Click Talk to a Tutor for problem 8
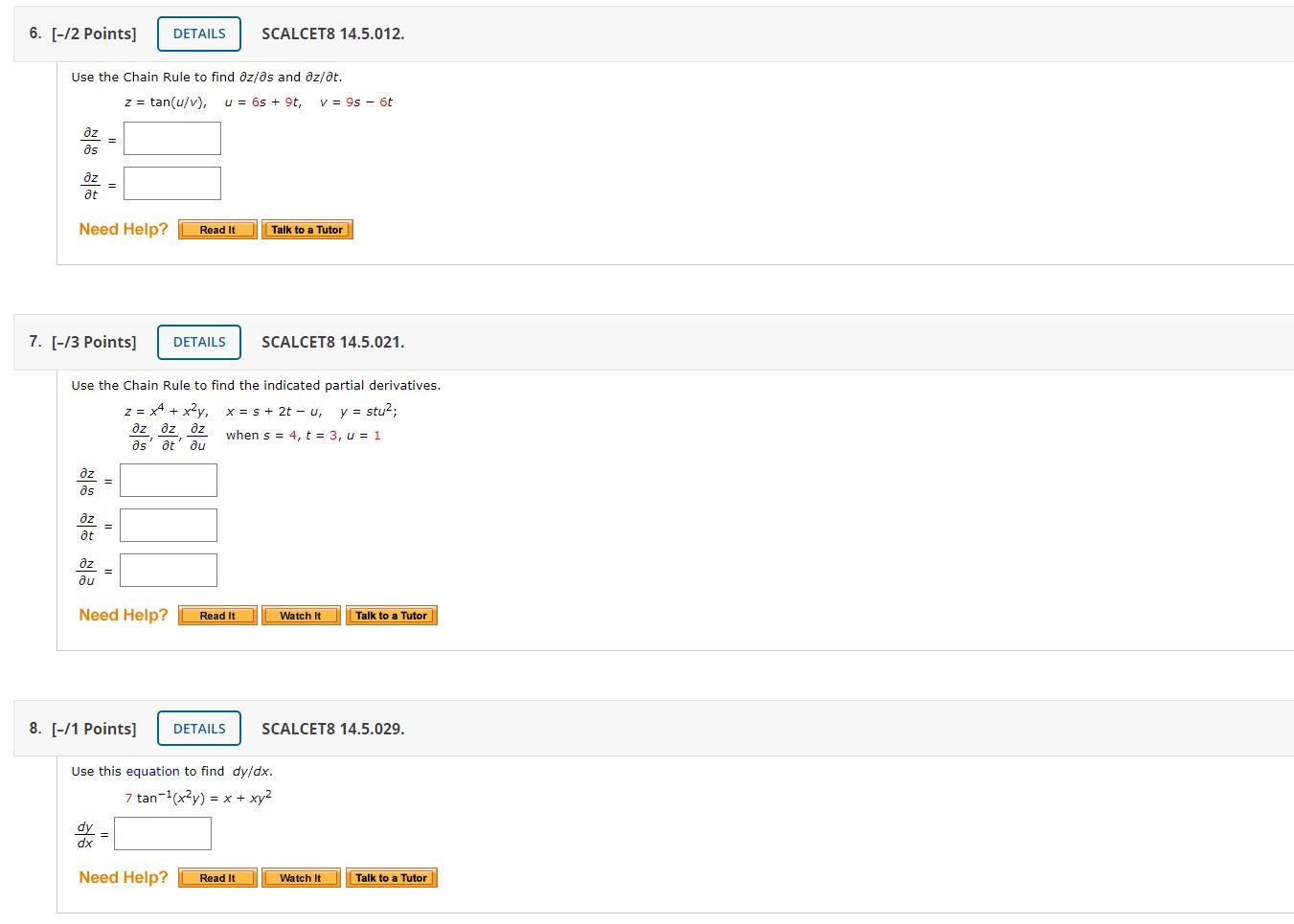 (x=391, y=877)
